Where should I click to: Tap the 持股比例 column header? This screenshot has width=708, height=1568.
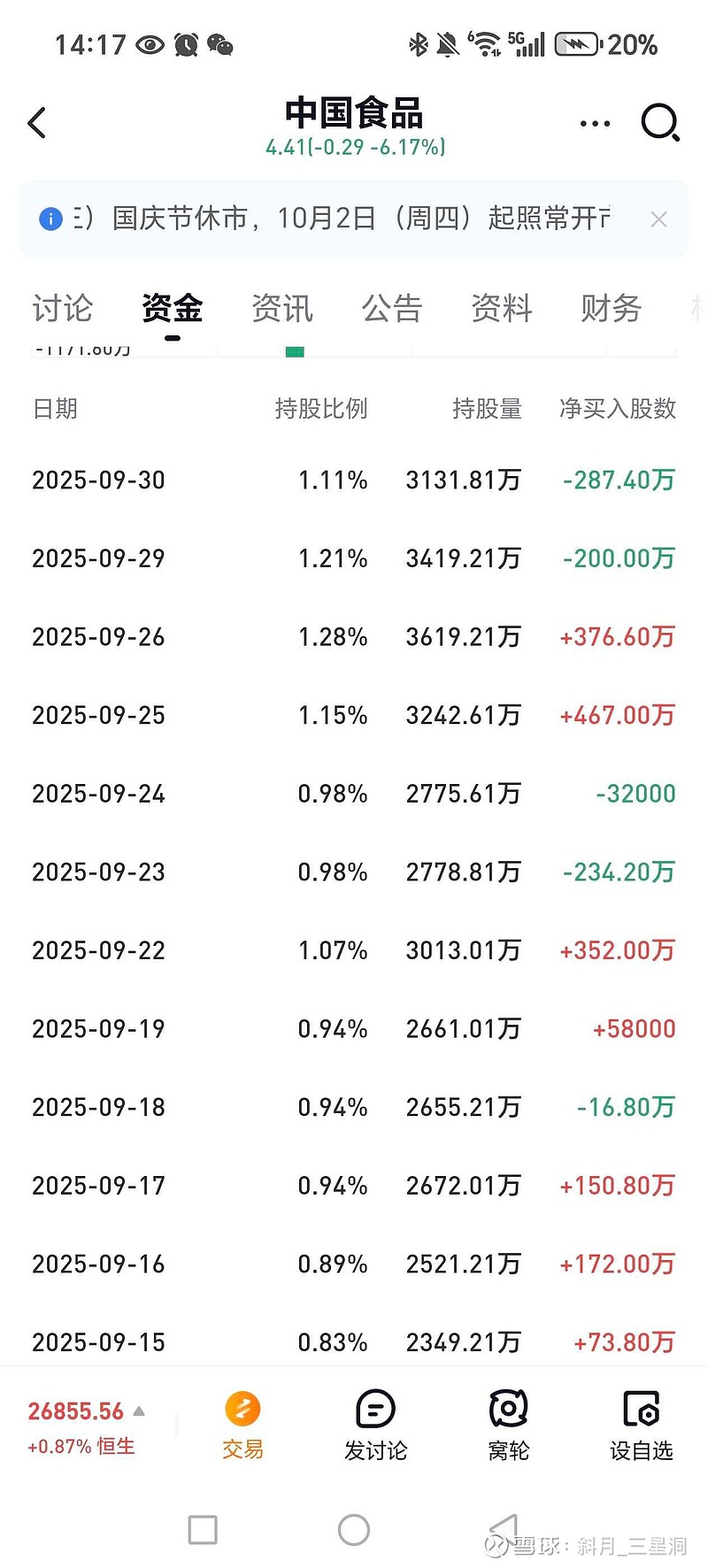(x=321, y=408)
